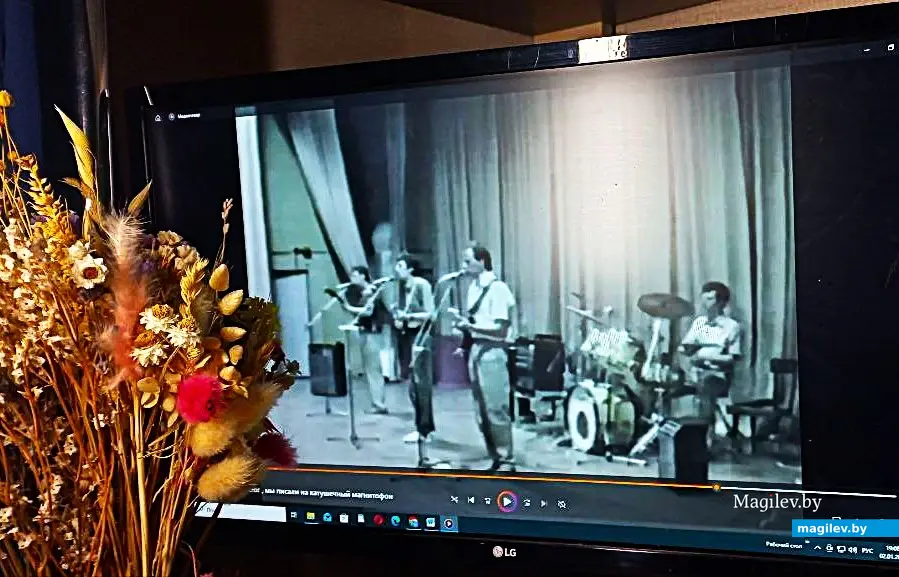
Task: Maximize the media player window
Action: (x=891, y=47)
